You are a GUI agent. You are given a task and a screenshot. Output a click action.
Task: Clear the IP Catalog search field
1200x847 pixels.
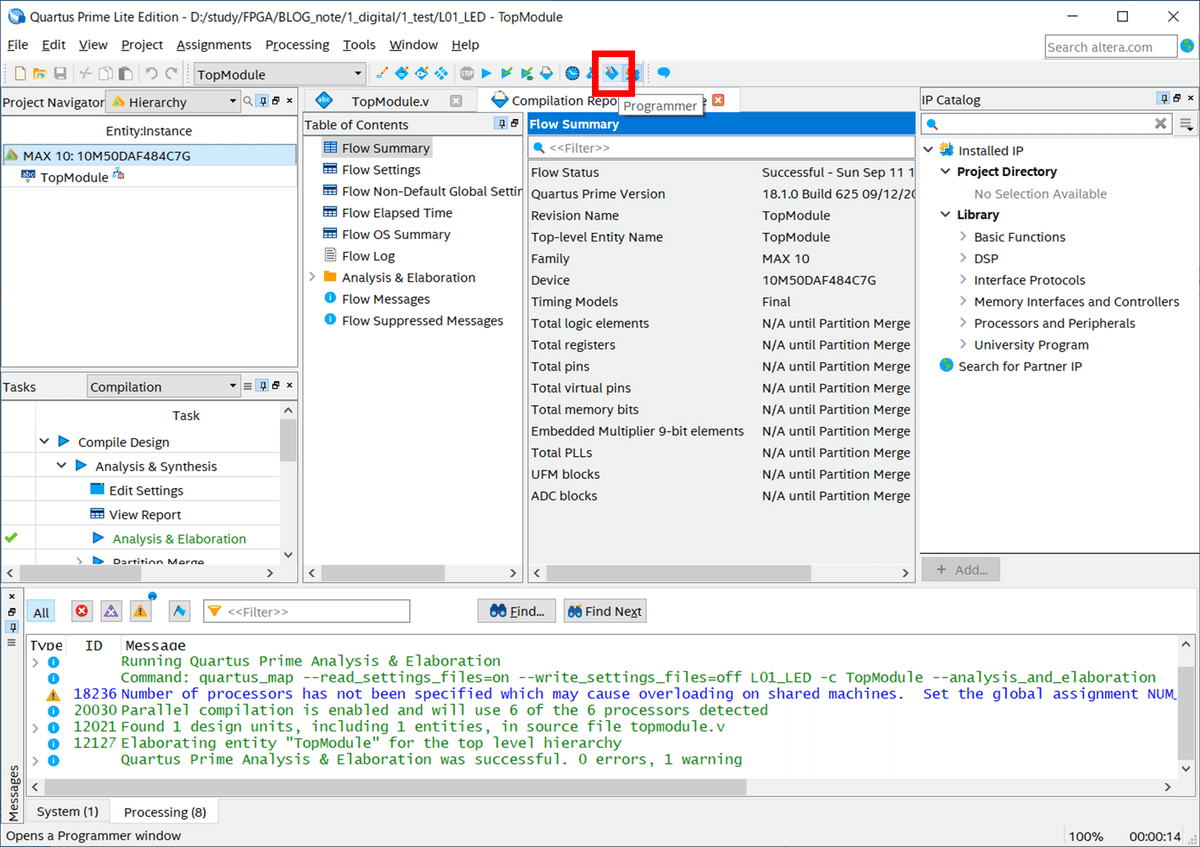1160,124
